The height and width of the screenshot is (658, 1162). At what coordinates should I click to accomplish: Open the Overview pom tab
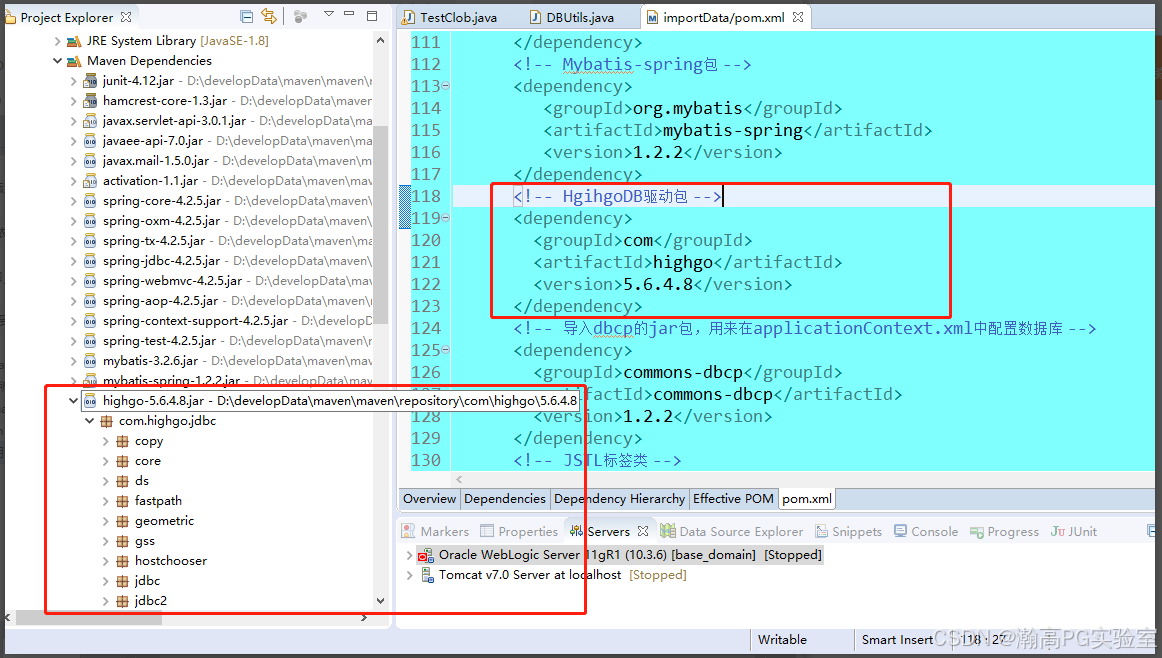click(429, 499)
